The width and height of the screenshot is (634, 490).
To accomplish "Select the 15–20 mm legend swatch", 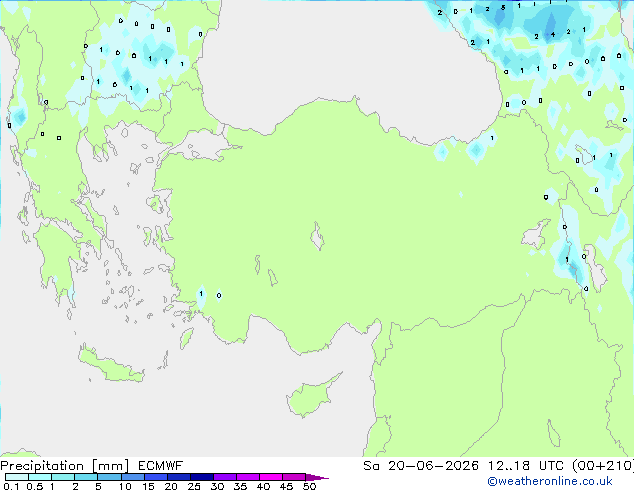I will tap(156, 477).
